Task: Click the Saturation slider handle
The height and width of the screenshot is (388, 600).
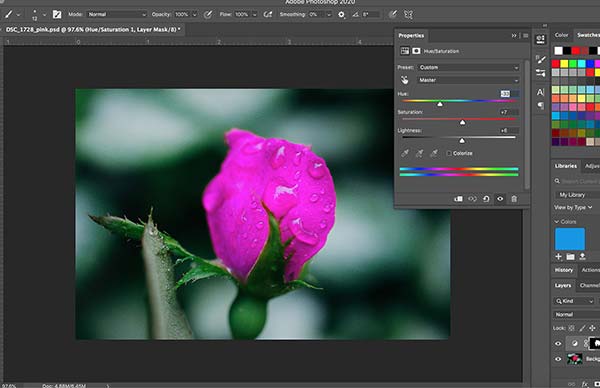Action: click(462, 122)
